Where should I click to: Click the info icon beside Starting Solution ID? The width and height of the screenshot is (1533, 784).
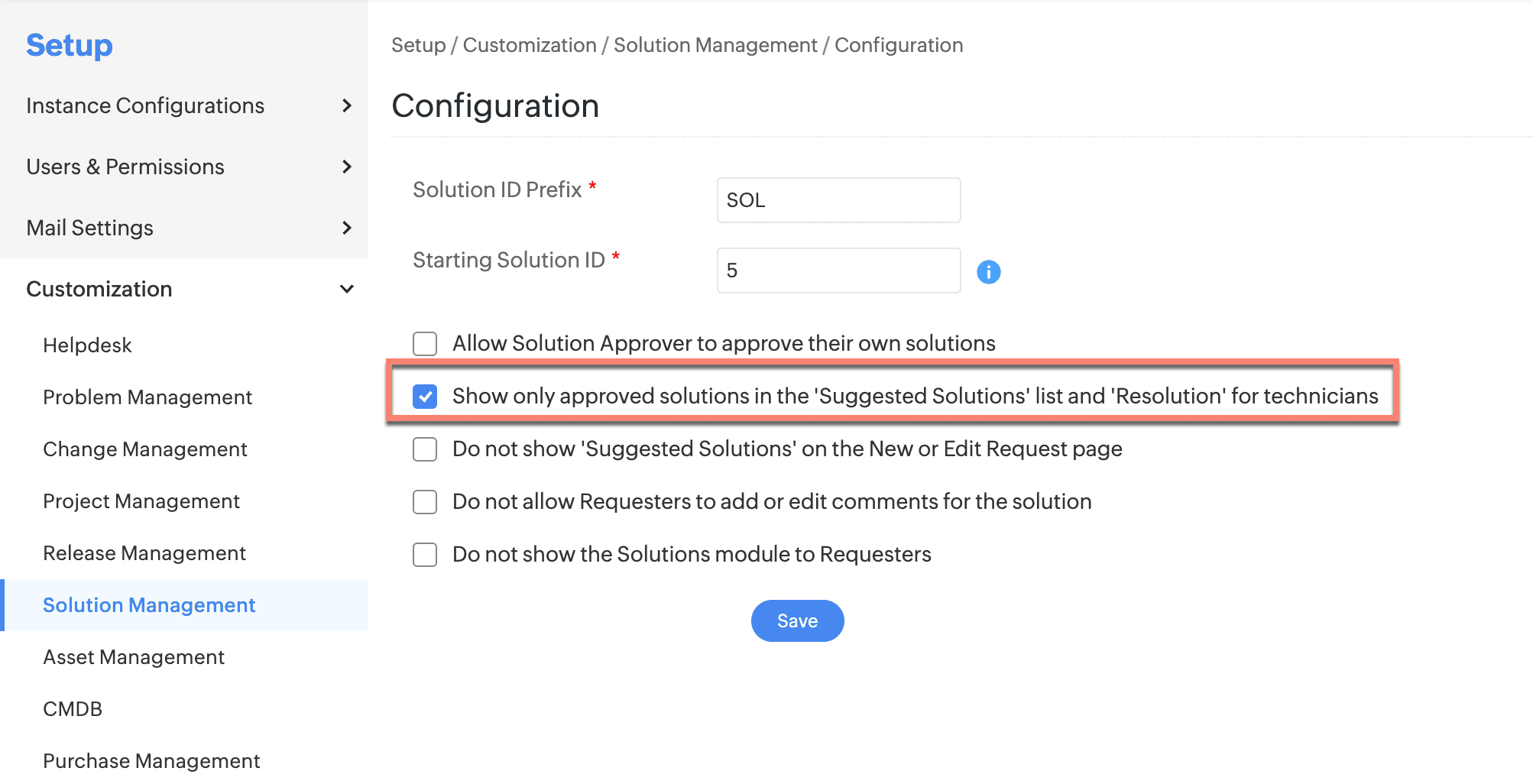(988, 272)
